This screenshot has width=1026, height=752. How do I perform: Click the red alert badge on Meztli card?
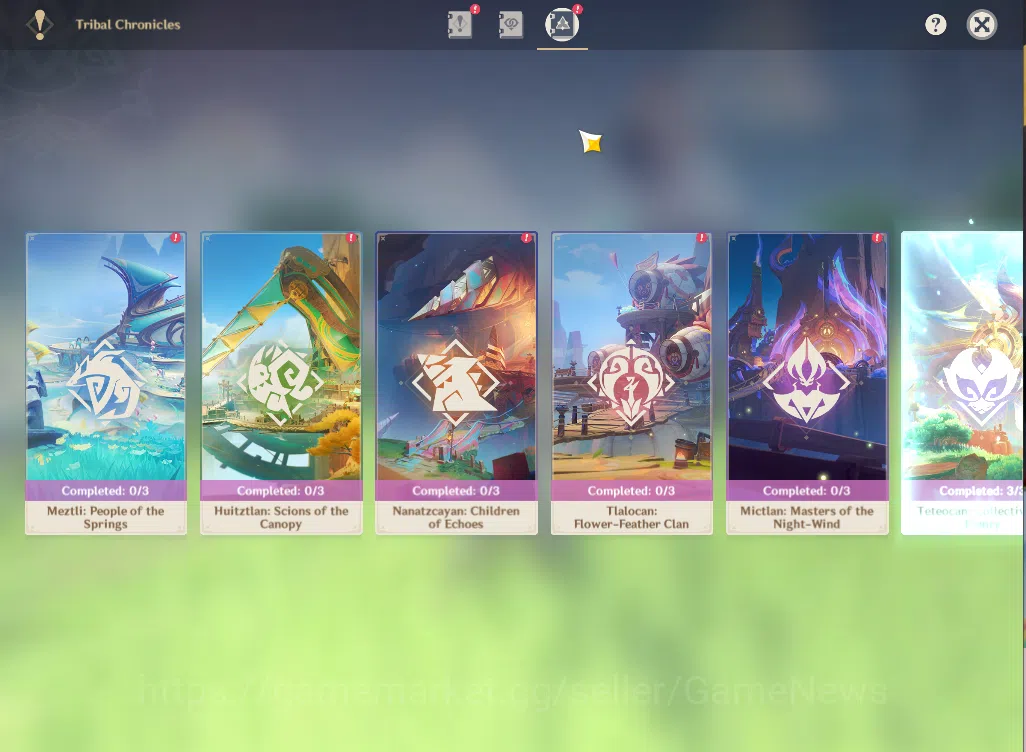(176, 238)
